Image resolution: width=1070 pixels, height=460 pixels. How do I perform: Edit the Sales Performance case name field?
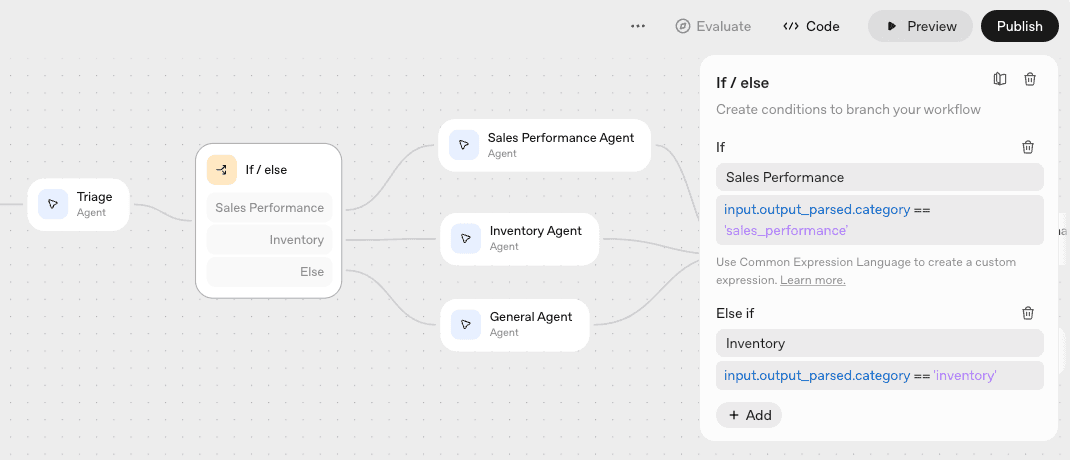(x=879, y=177)
